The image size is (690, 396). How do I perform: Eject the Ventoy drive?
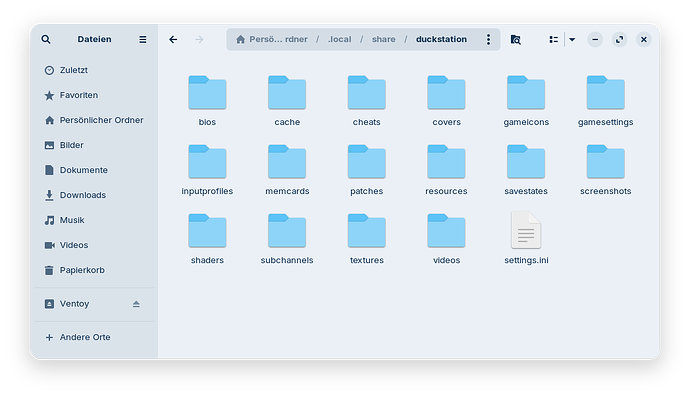(136, 304)
